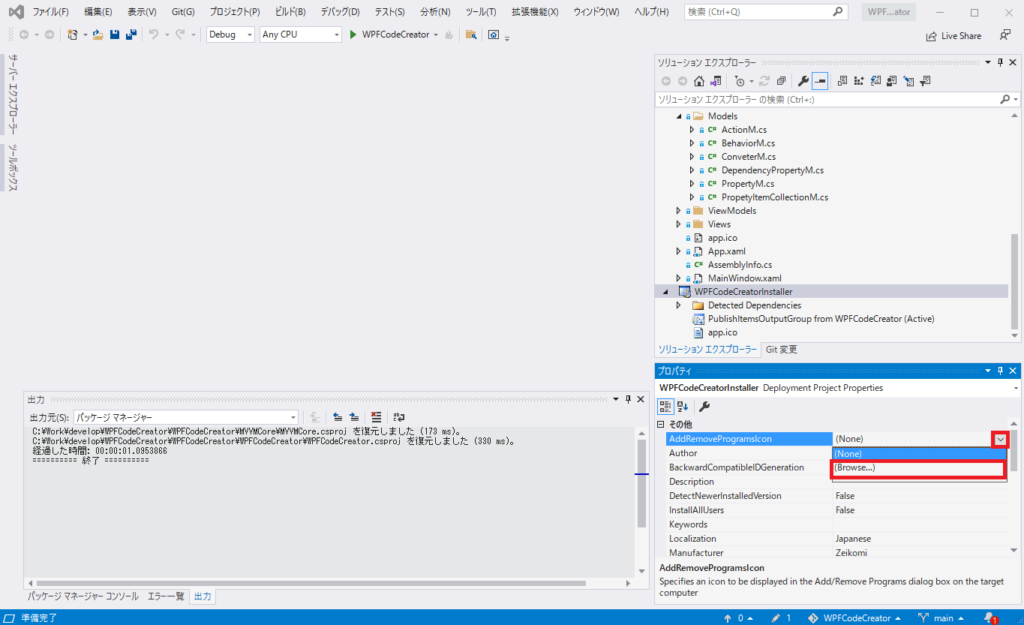This screenshot has width=1024, height=625.
Task: Open the File System Editor icon
Action: [842, 81]
